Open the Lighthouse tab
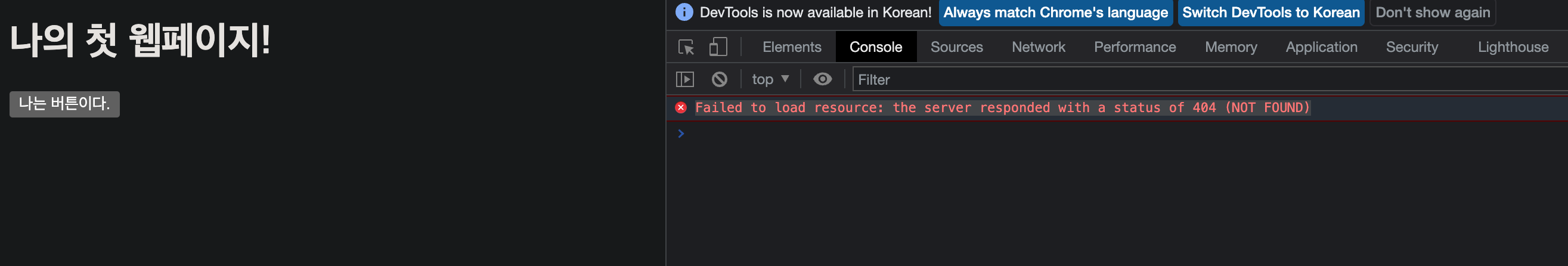This screenshot has width=1568, height=266. 1513,47
